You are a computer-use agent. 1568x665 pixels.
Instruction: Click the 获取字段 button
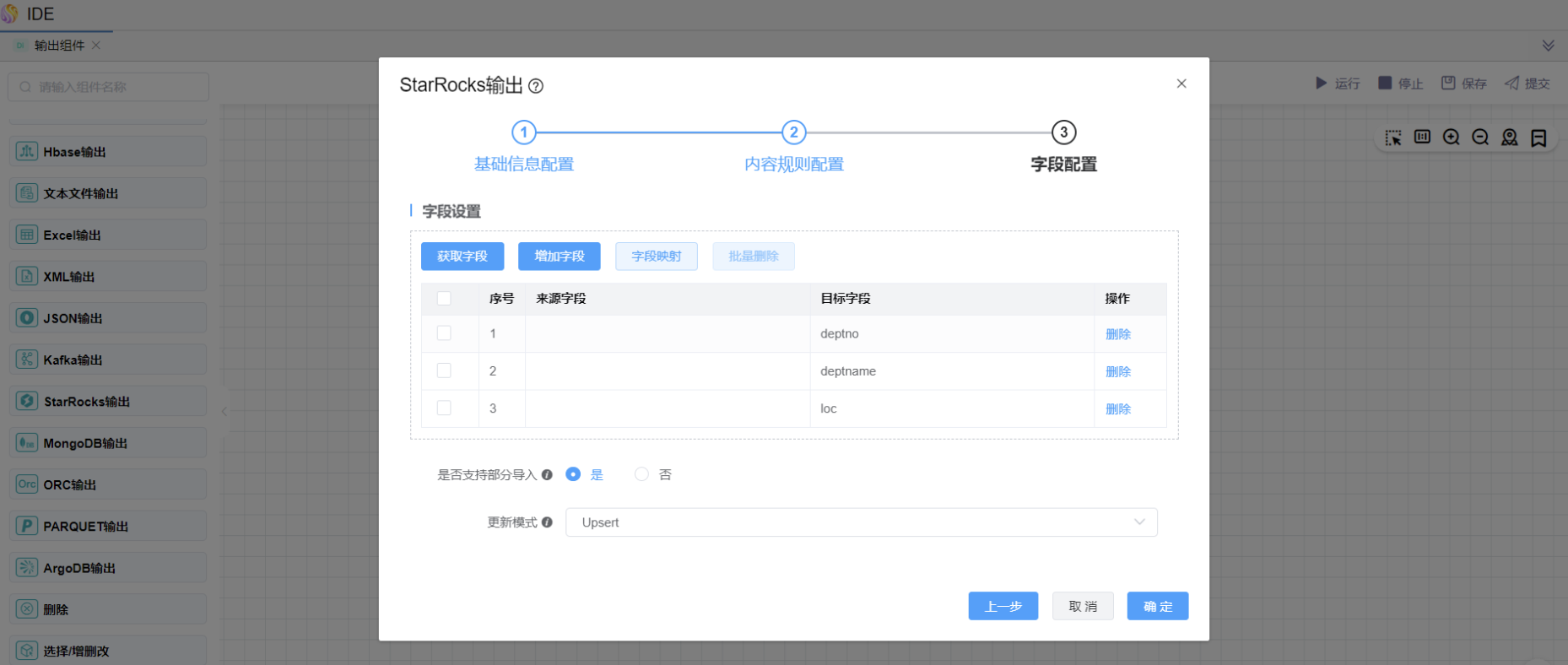click(462, 257)
